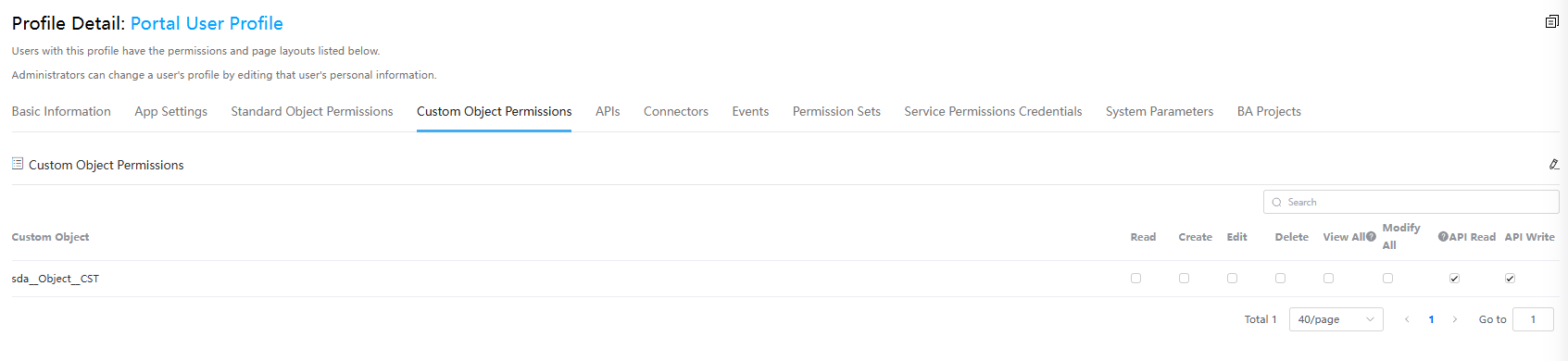Click the help icon before API Read
1568x361 pixels.
click(1443, 237)
